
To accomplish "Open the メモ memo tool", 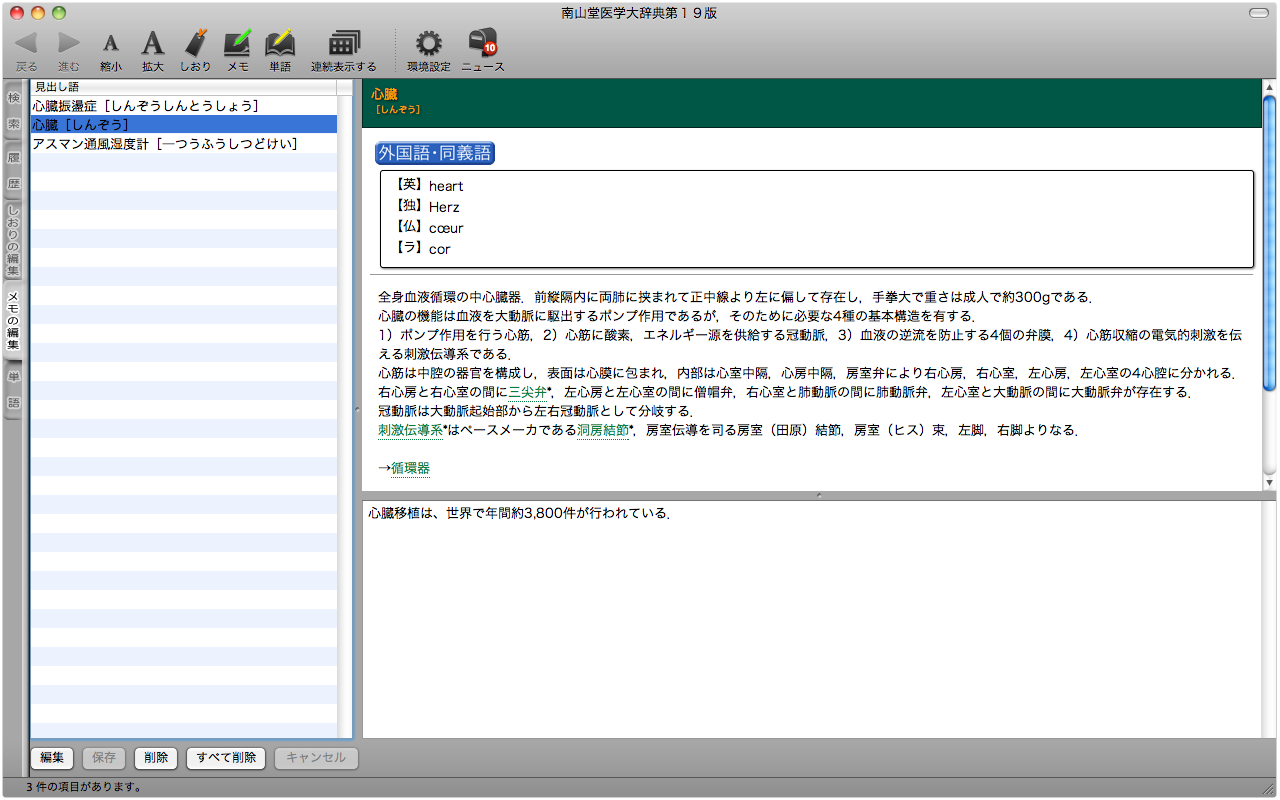I will [x=238, y=43].
